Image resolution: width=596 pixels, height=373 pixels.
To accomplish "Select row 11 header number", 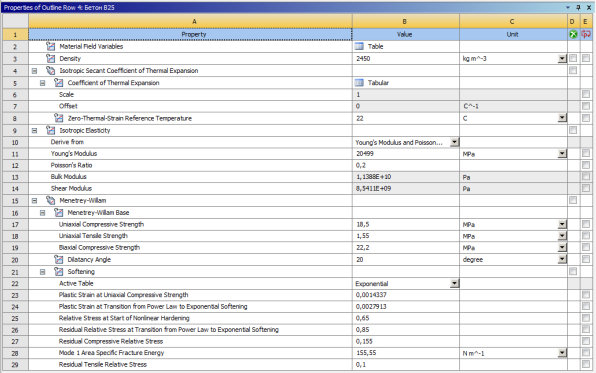I will [15, 154].
